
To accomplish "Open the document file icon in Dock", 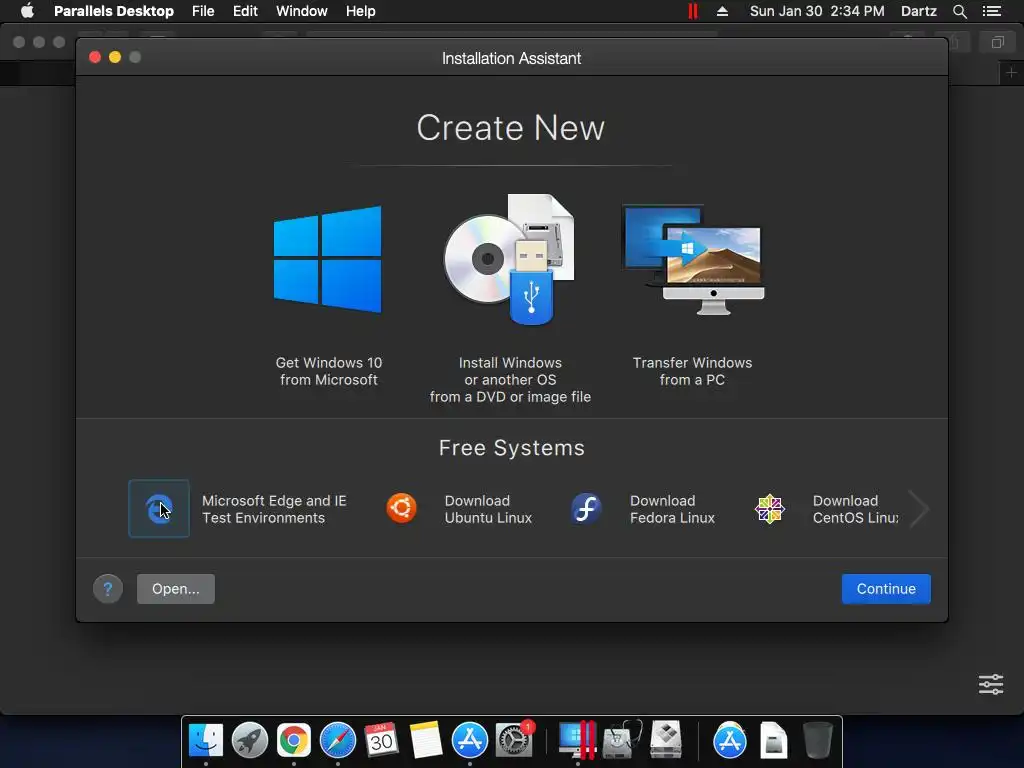I will click(773, 740).
